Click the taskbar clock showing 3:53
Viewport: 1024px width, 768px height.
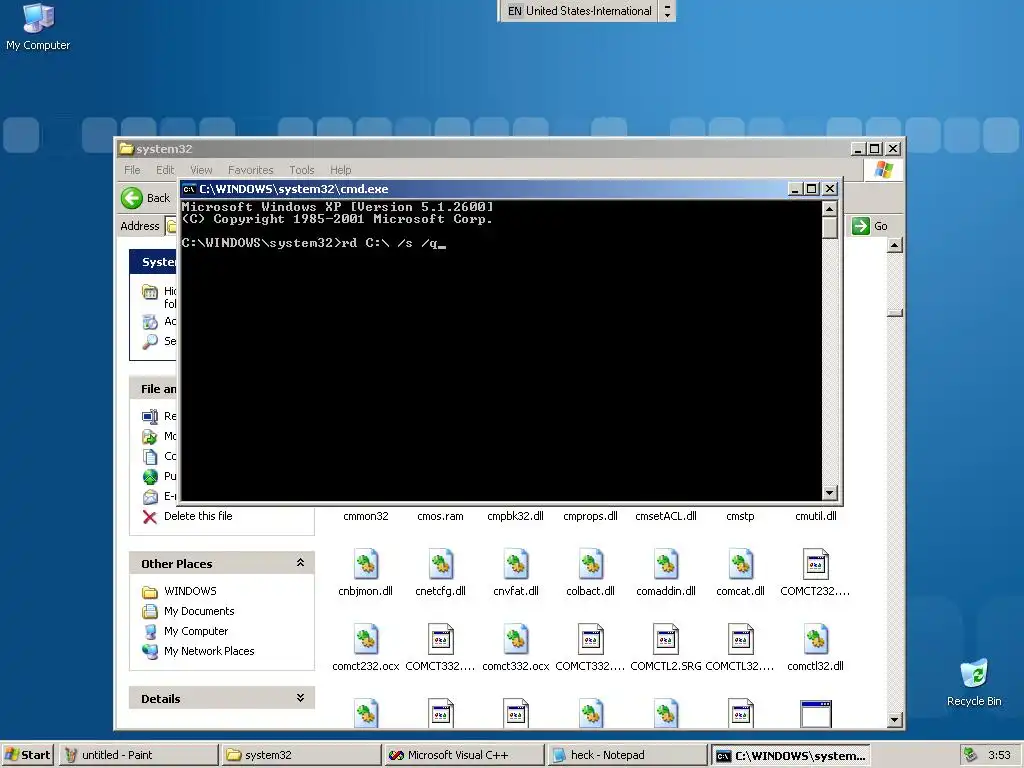point(999,755)
